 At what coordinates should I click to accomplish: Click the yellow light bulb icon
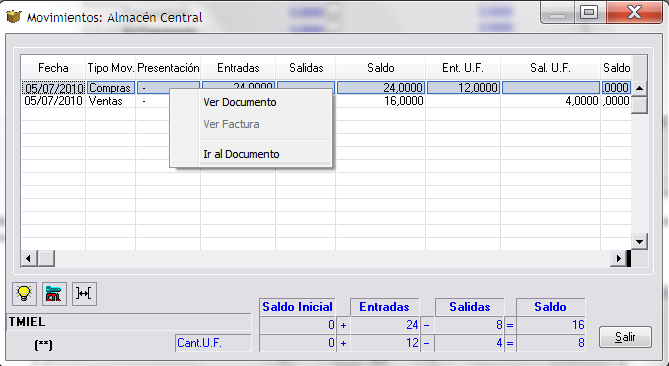24,293
